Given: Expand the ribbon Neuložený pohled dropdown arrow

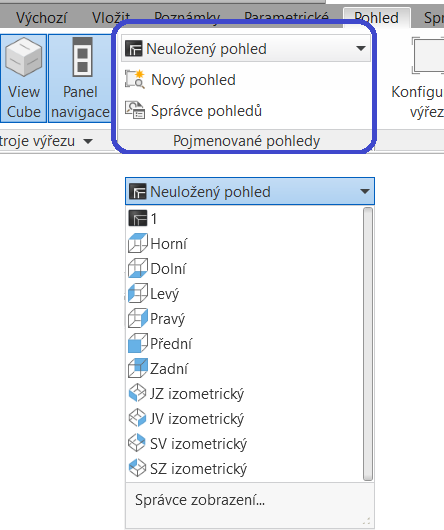Looking at the screenshot, I should [361, 48].
